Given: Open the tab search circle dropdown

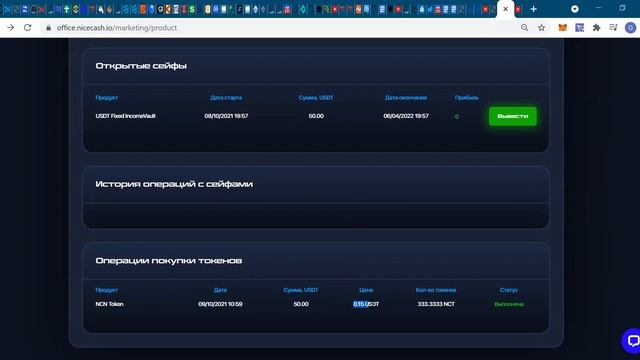Looking at the screenshot, I should pyautogui.click(x=575, y=9).
